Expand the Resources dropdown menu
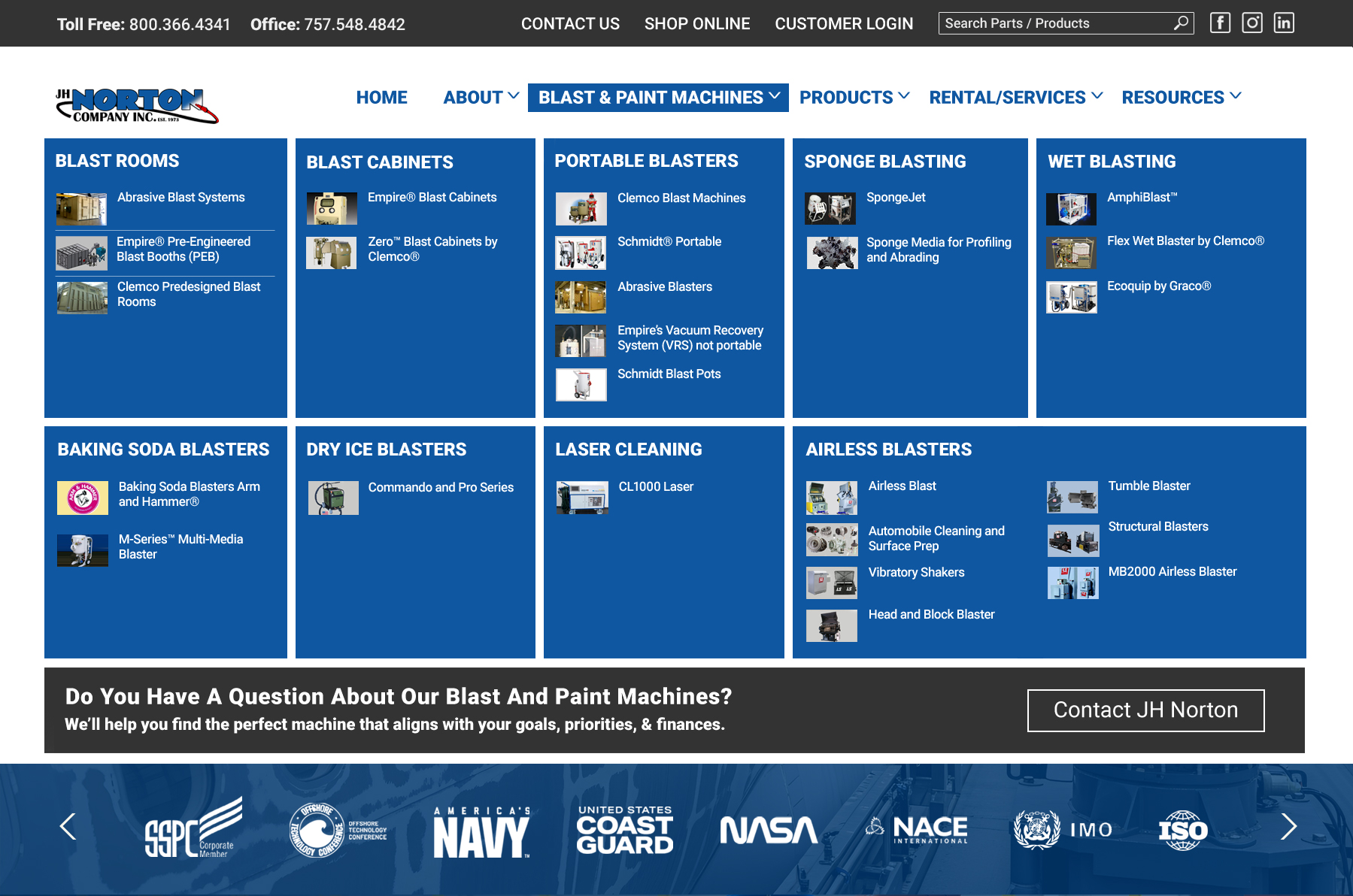Image resolution: width=1353 pixels, height=896 pixels. 1181,98
